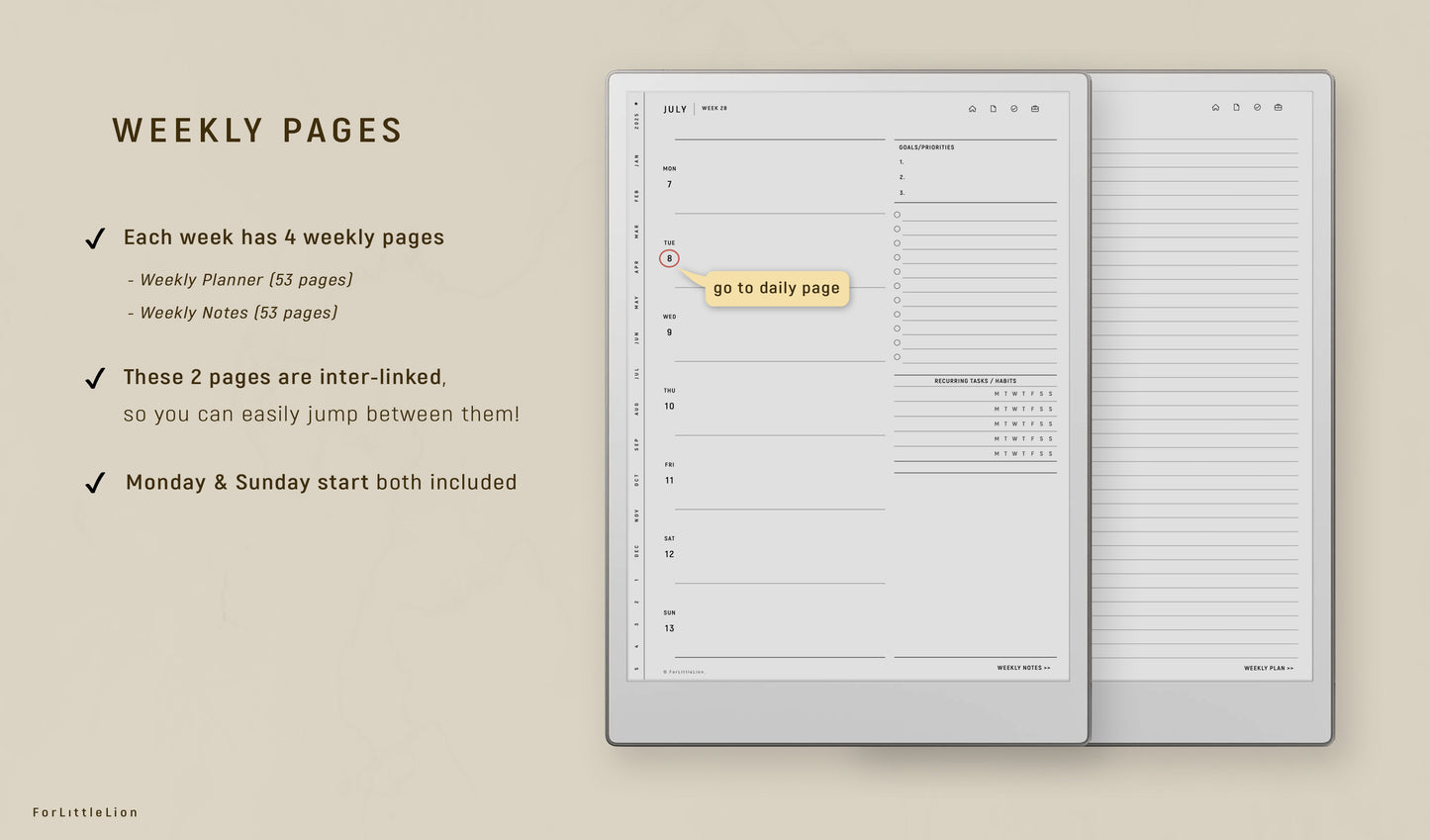
Task: Click the © ForLittleLion footer on the planner page
Action: coord(684,672)
